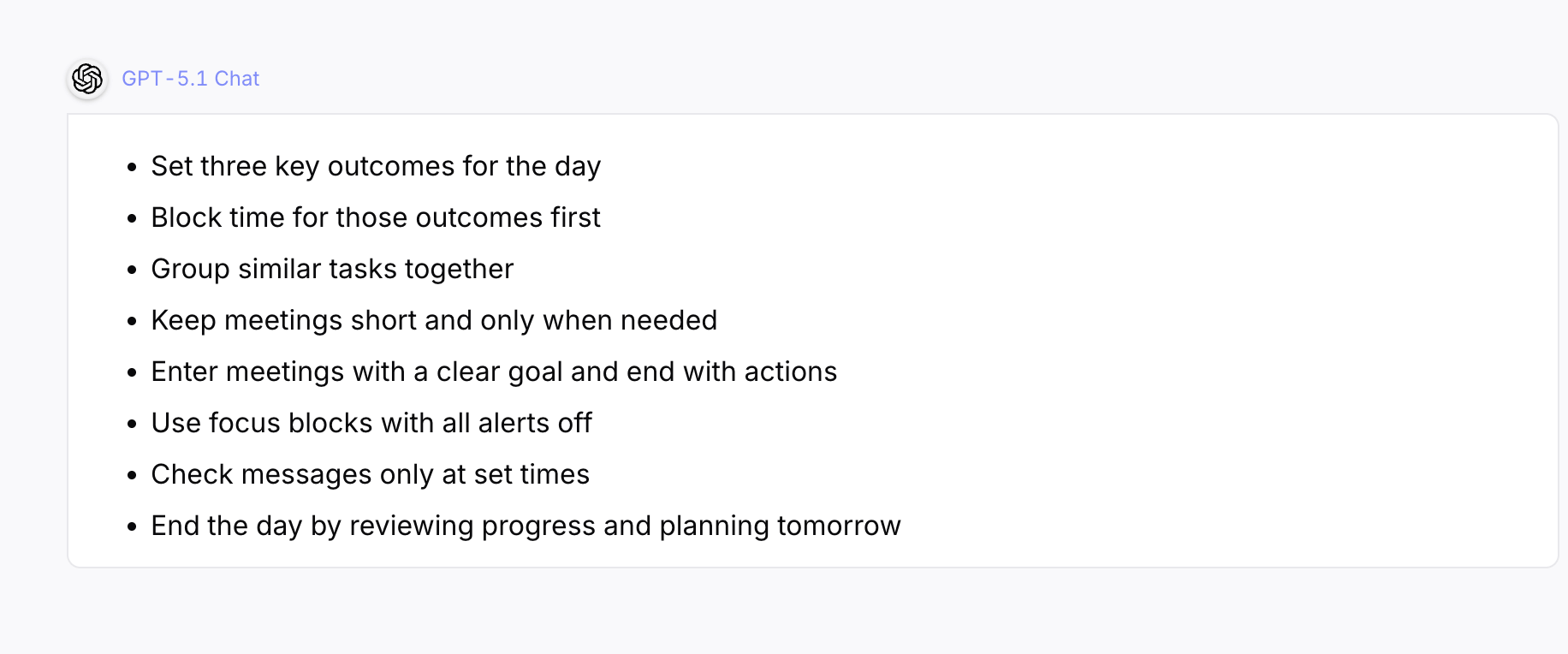Image resolution: width=1568 pixels, height=654 pixels.
Task: Click the bullet dot beside "Block time"
Action: [x=132, y=219]
